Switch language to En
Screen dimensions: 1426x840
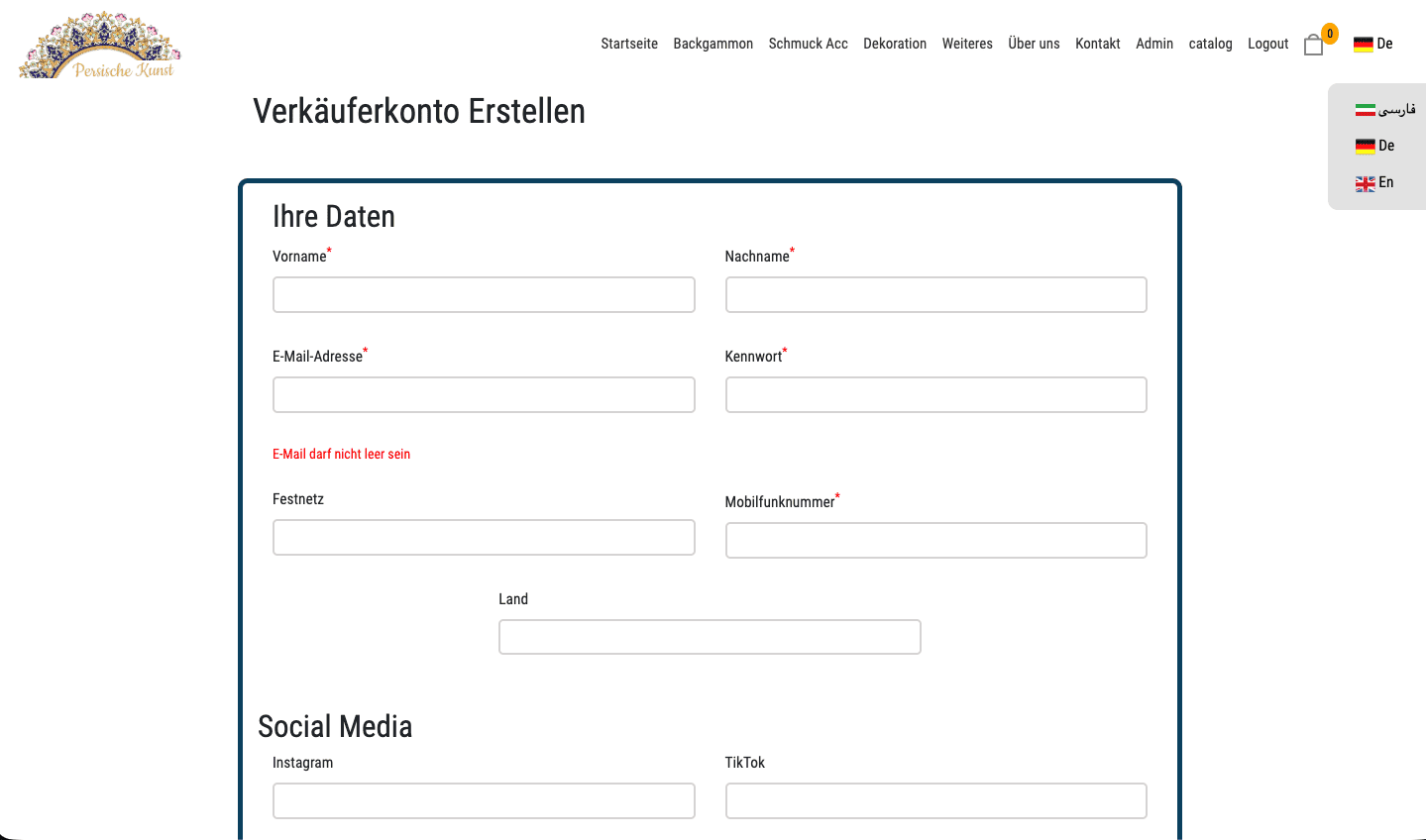click(1374, 182)
